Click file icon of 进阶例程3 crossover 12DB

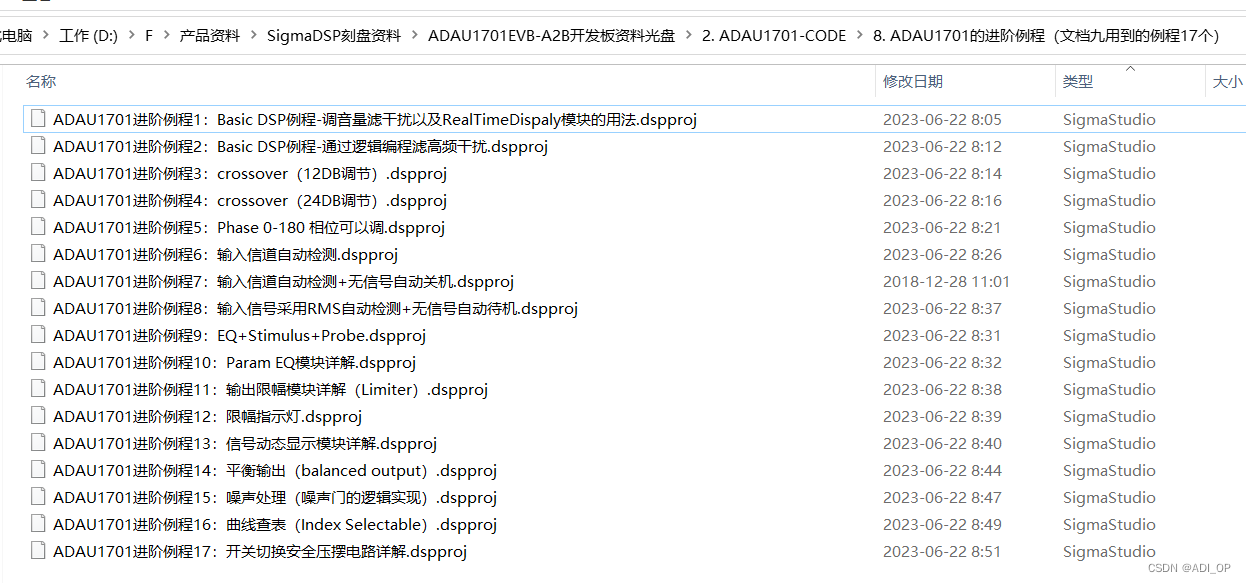point(38,173)
